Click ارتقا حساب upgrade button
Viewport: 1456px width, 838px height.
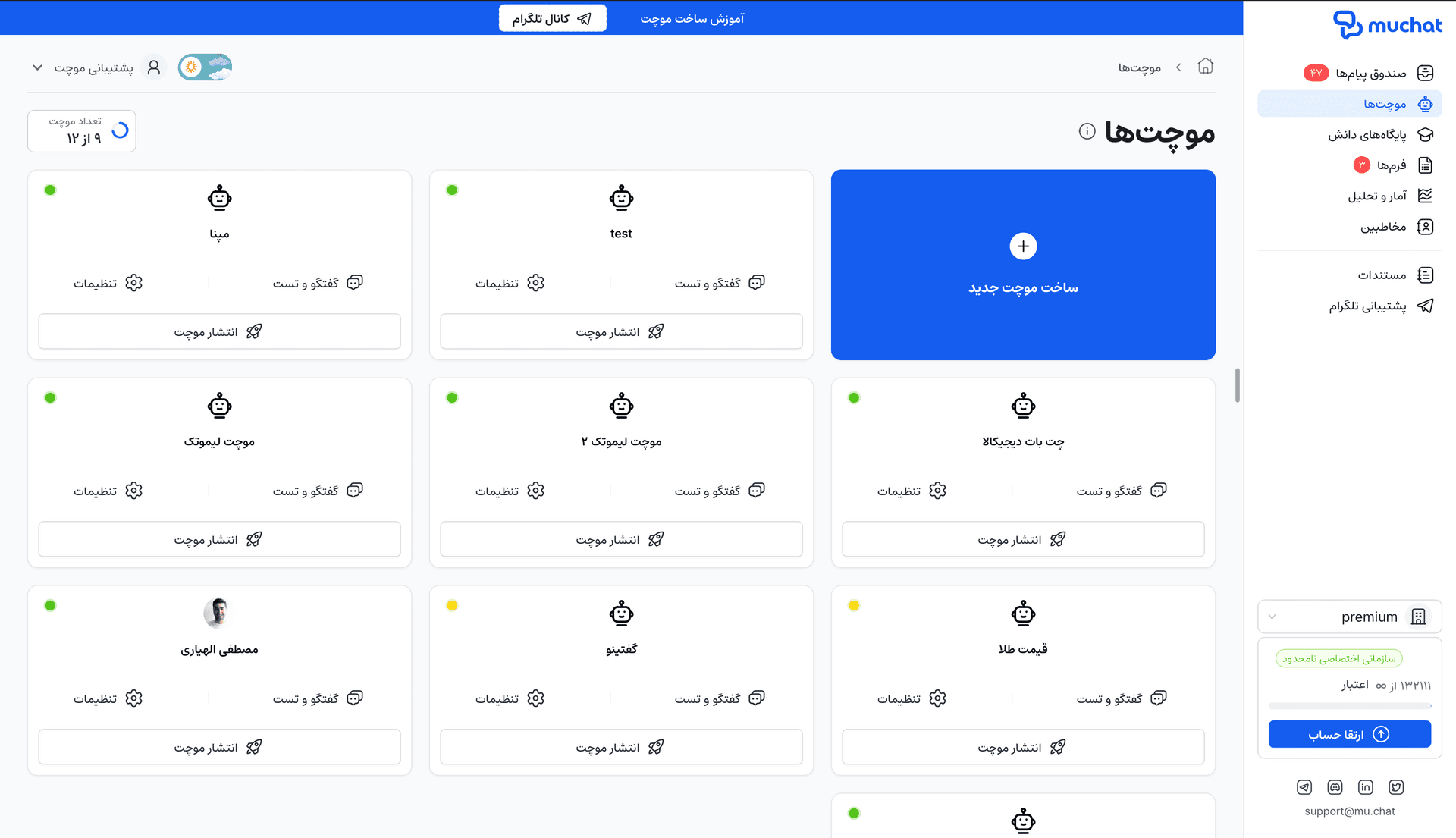point(1349,734)
